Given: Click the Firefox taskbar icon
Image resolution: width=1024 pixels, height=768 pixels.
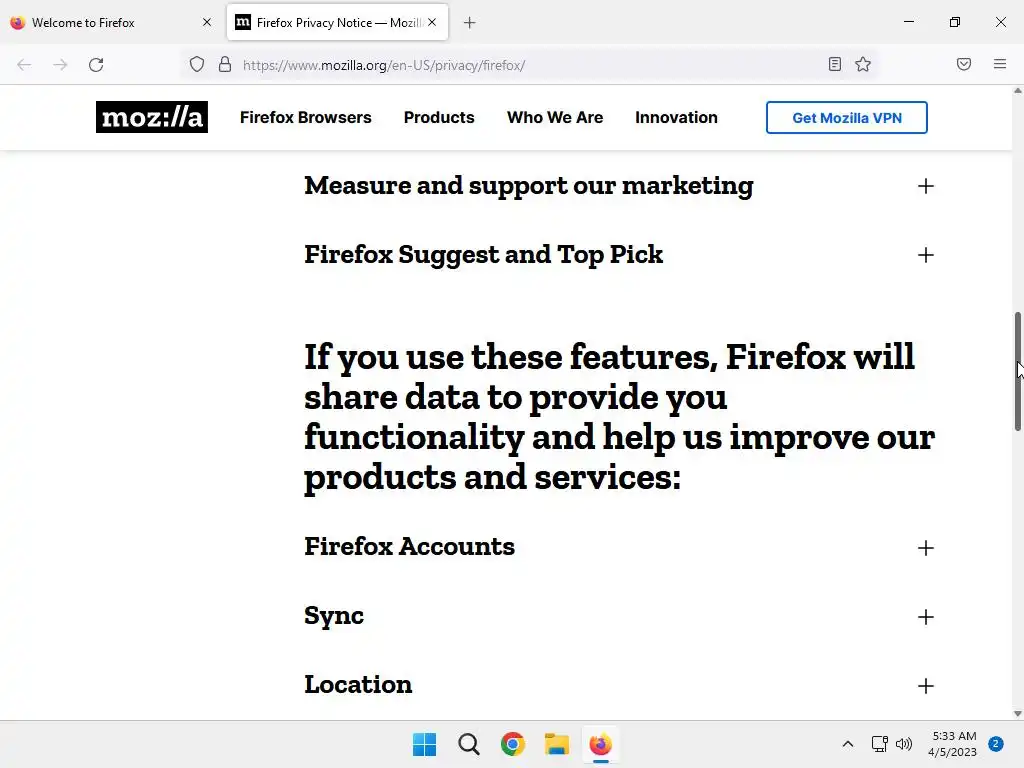Looking at the screenshot, I should (601, 744).
